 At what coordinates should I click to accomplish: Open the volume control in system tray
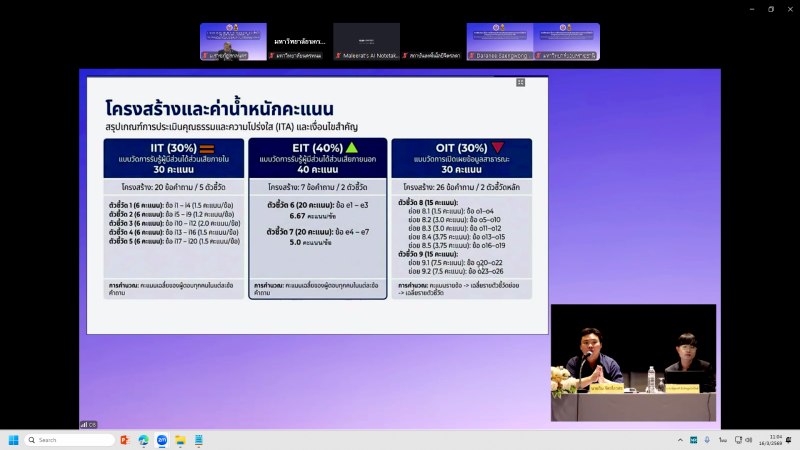pyautogui.click(x=748, y=440)
